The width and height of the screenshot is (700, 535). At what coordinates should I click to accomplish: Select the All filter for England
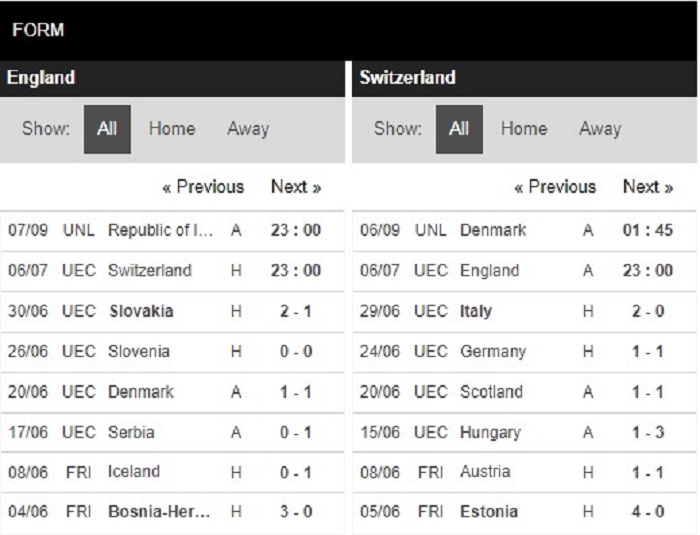click(107, 129)
